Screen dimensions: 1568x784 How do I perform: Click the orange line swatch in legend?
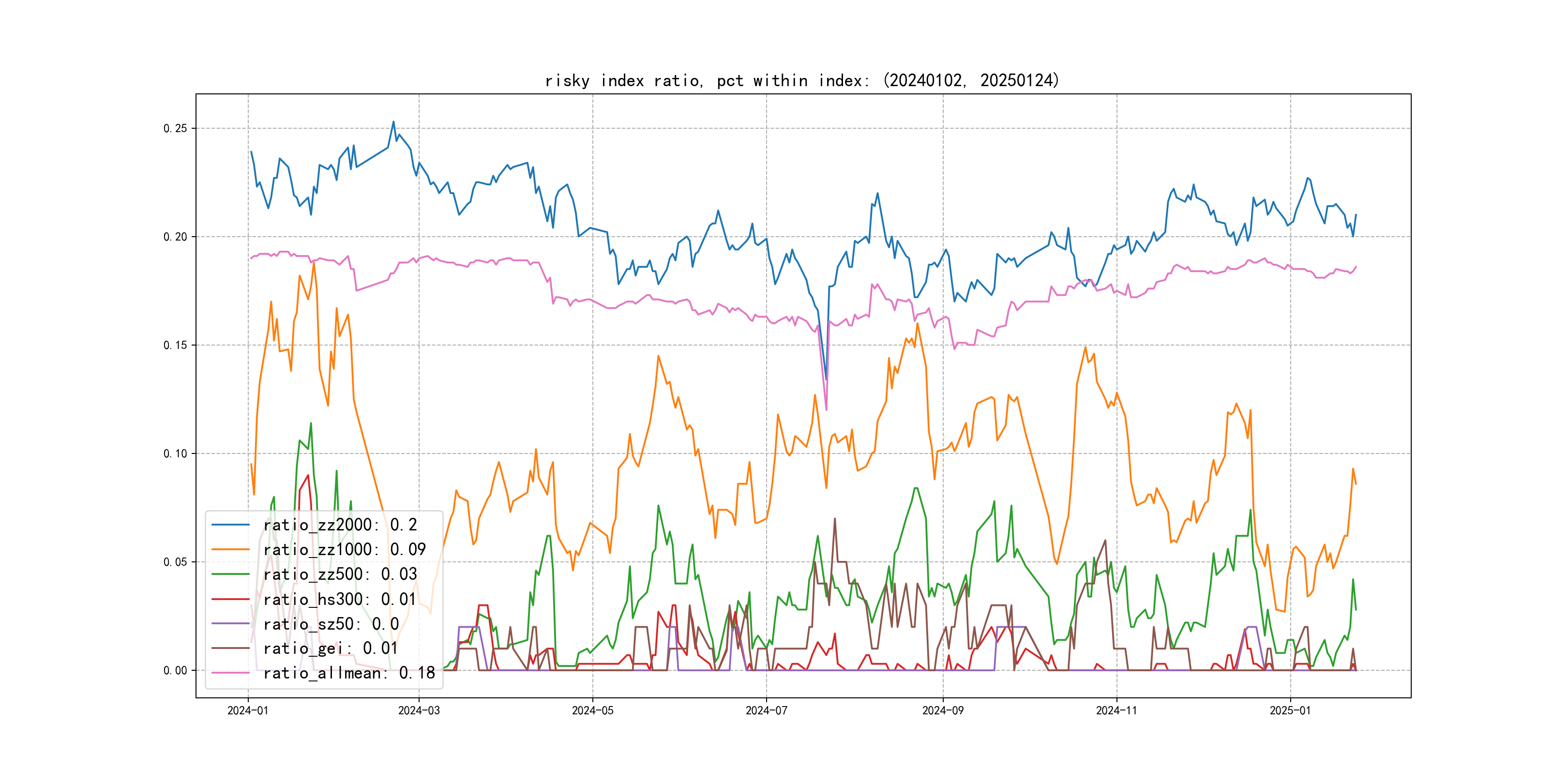(x=231, y=550)
